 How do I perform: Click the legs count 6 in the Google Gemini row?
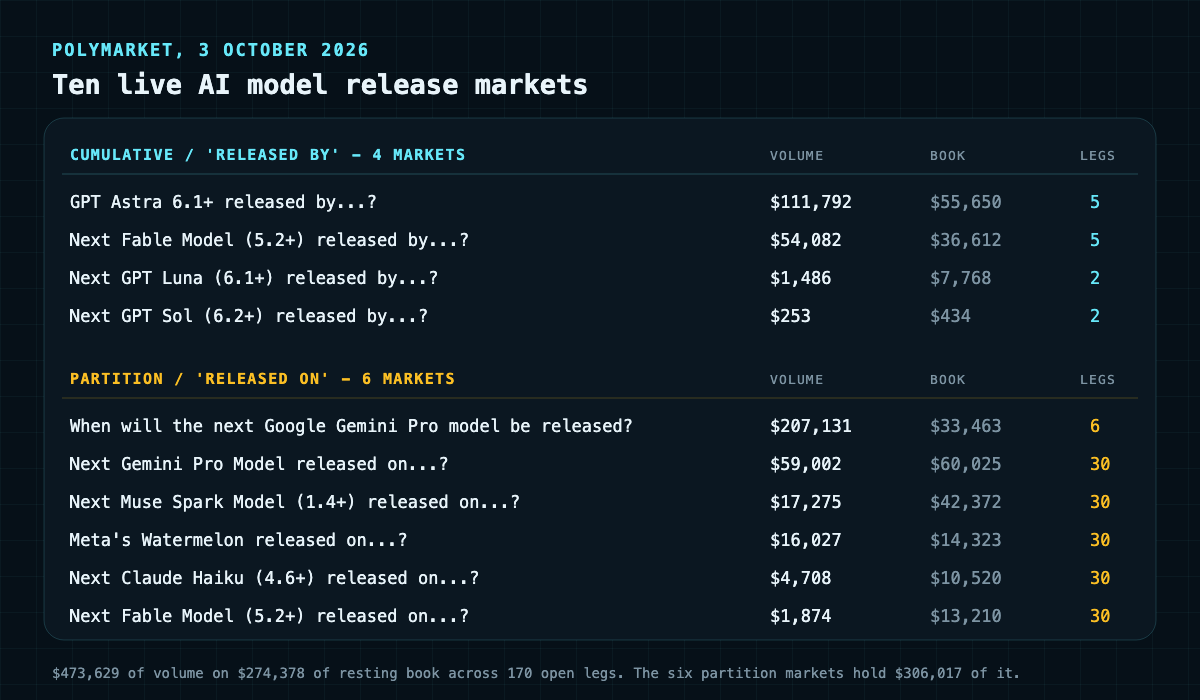[1095, 426]
